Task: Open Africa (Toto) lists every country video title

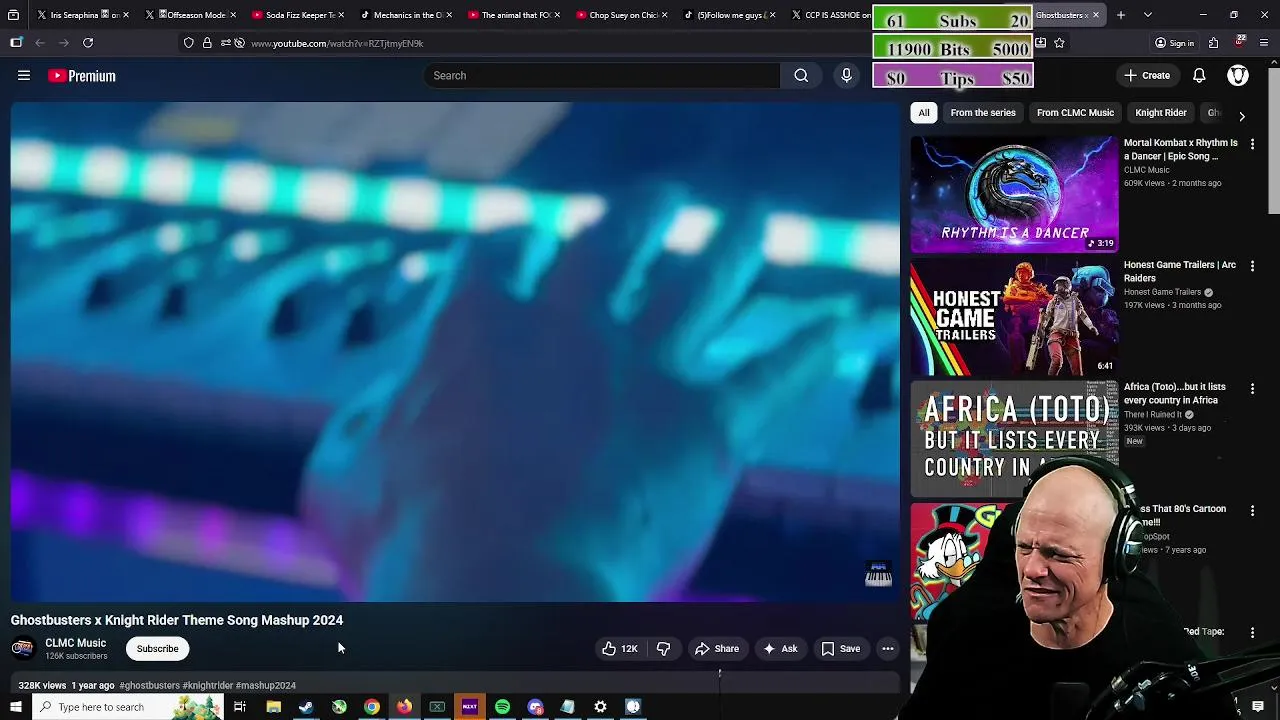Action: [x=1174, y=394]
